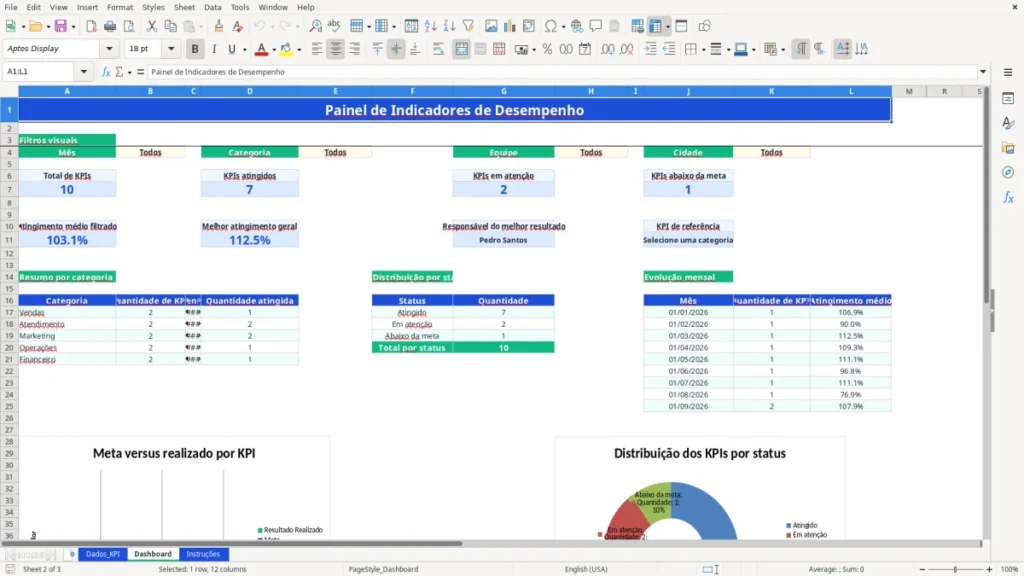Image resolution: width=1024 pixels, height=576 pixels.
Task: Click the Format as Percent icon
Action: 547,49
